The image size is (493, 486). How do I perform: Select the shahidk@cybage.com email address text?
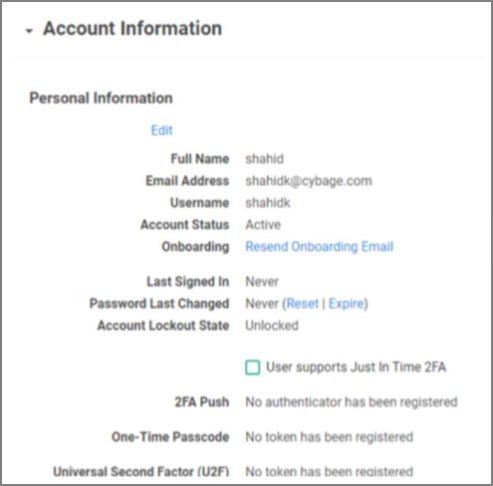[x=309, y=181]
